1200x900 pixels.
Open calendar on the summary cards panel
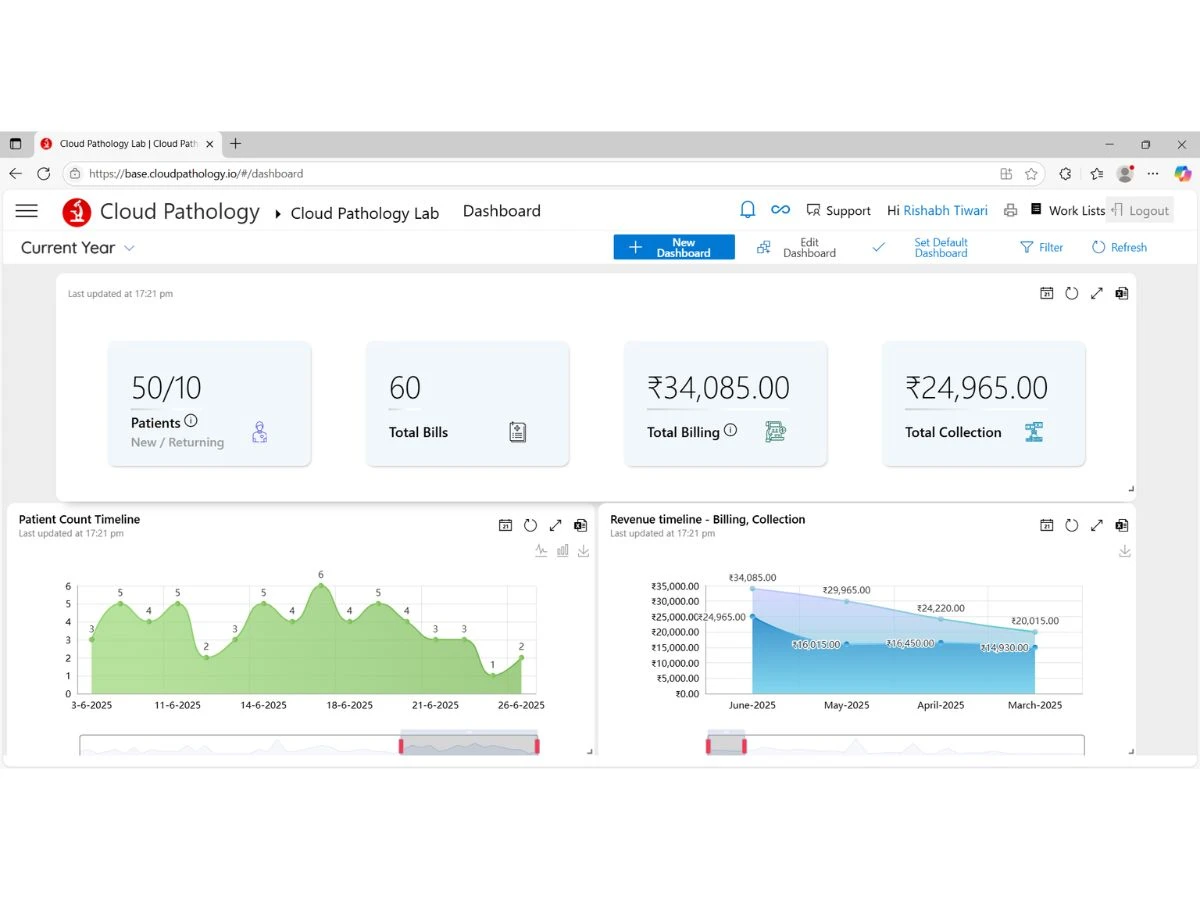[1046, 293]
